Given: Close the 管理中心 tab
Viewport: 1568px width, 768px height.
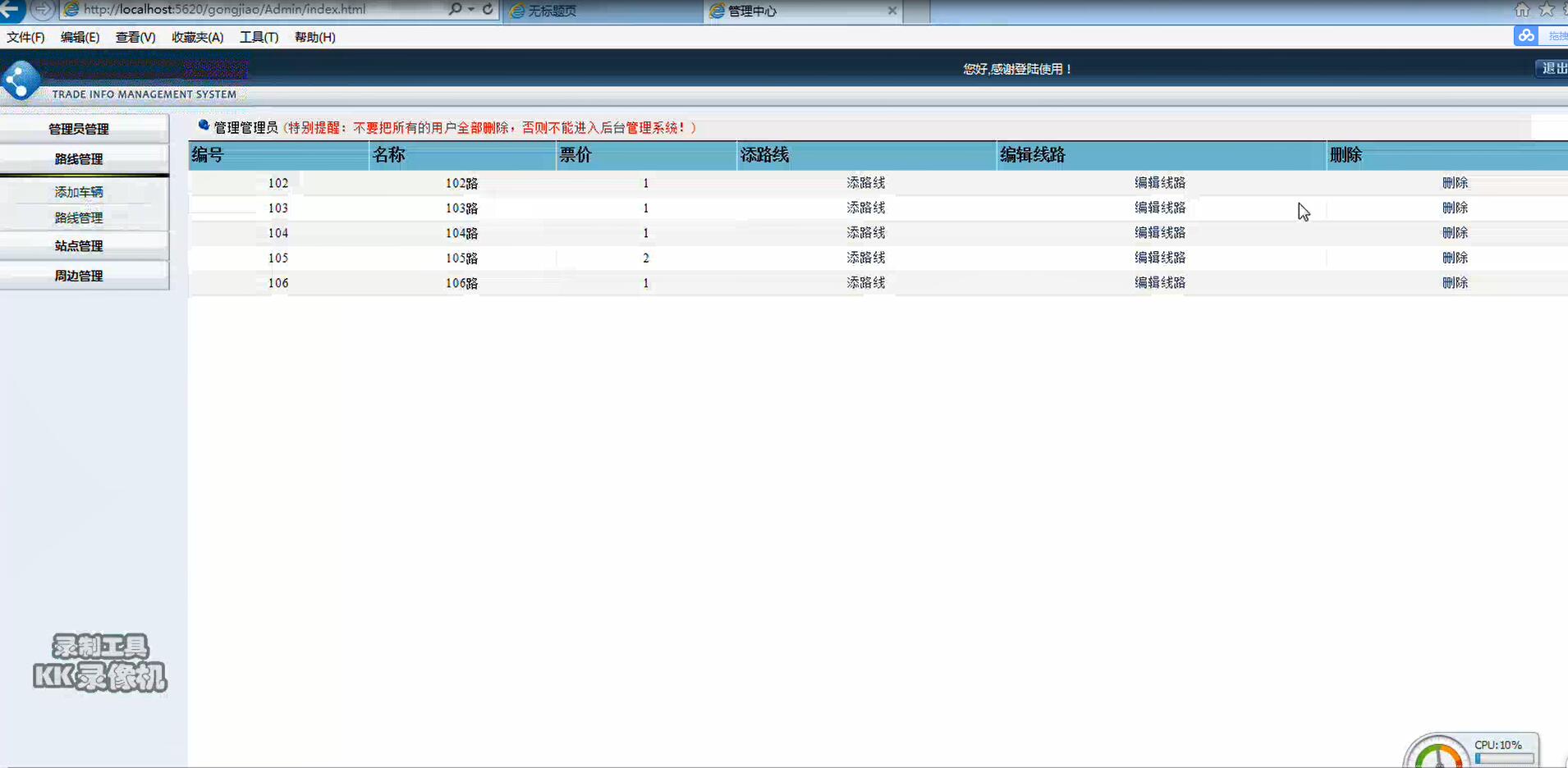Looking at the screenshot, I should pyautogui.click(x=892, y=11).
